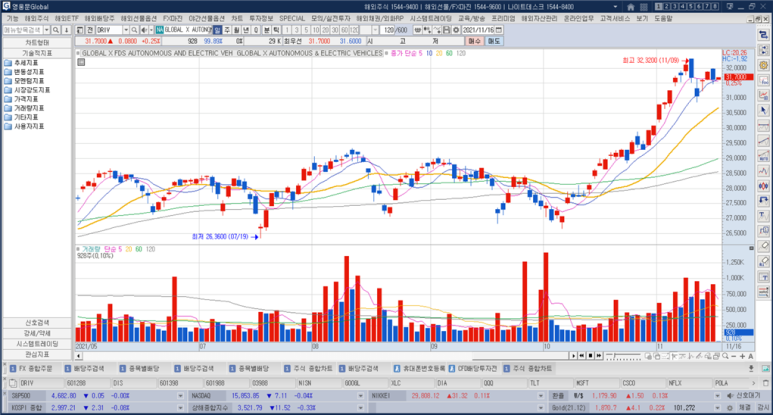Screen dimensions: 773x415
Task: Expand the 추세지표 folder in indicator tree
Action: click(26, 63)
